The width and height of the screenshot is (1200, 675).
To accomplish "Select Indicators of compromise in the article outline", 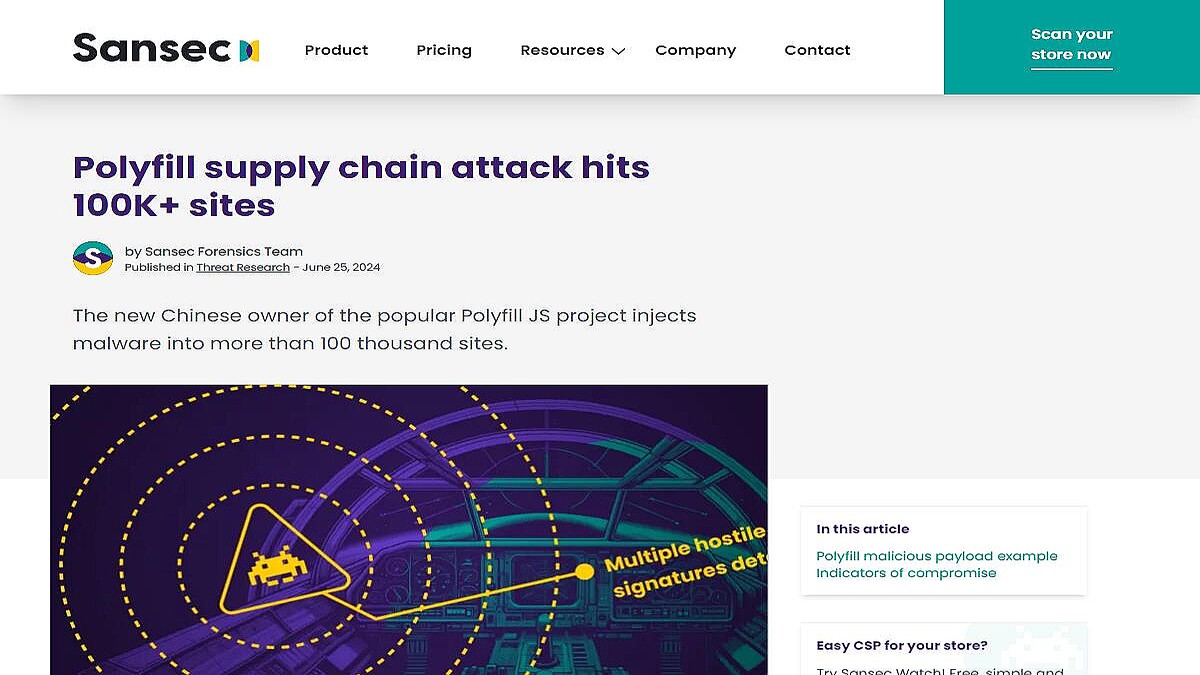I will coord(905,572).
